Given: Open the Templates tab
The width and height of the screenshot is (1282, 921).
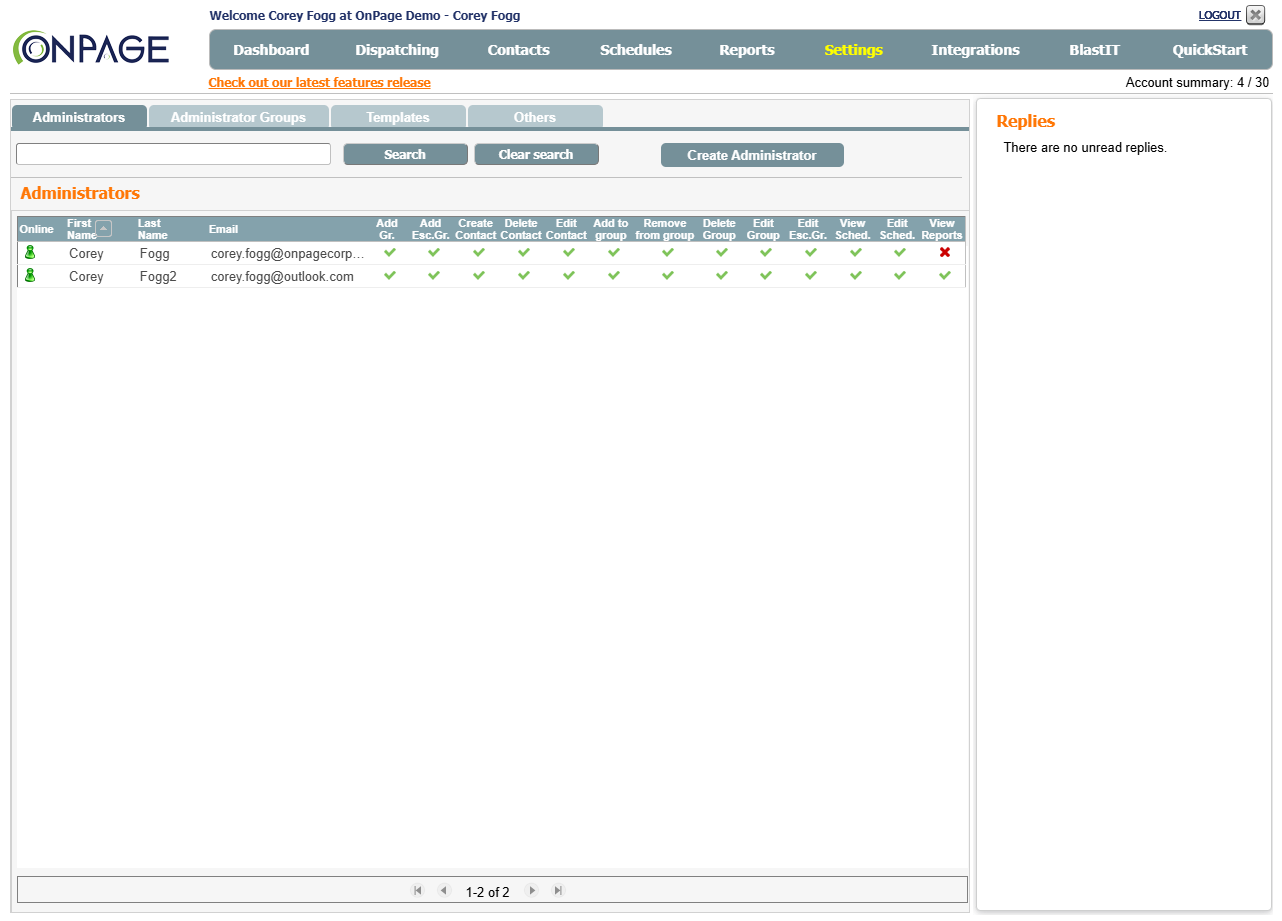Looking at the screenshot, I should 398,116.
